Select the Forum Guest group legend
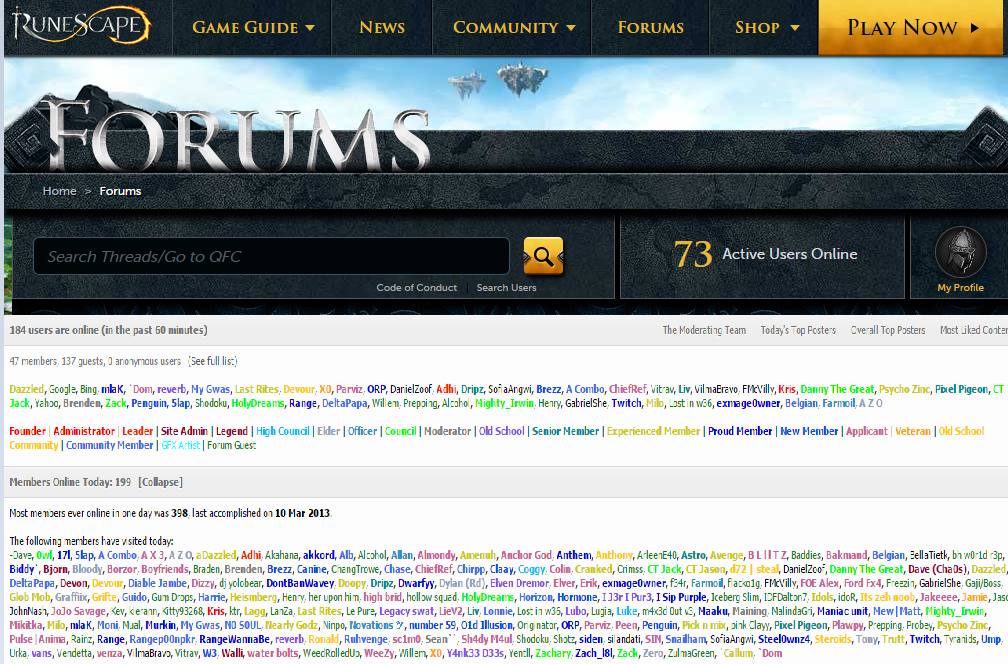Screen dimensions: 1008x664 231,445
